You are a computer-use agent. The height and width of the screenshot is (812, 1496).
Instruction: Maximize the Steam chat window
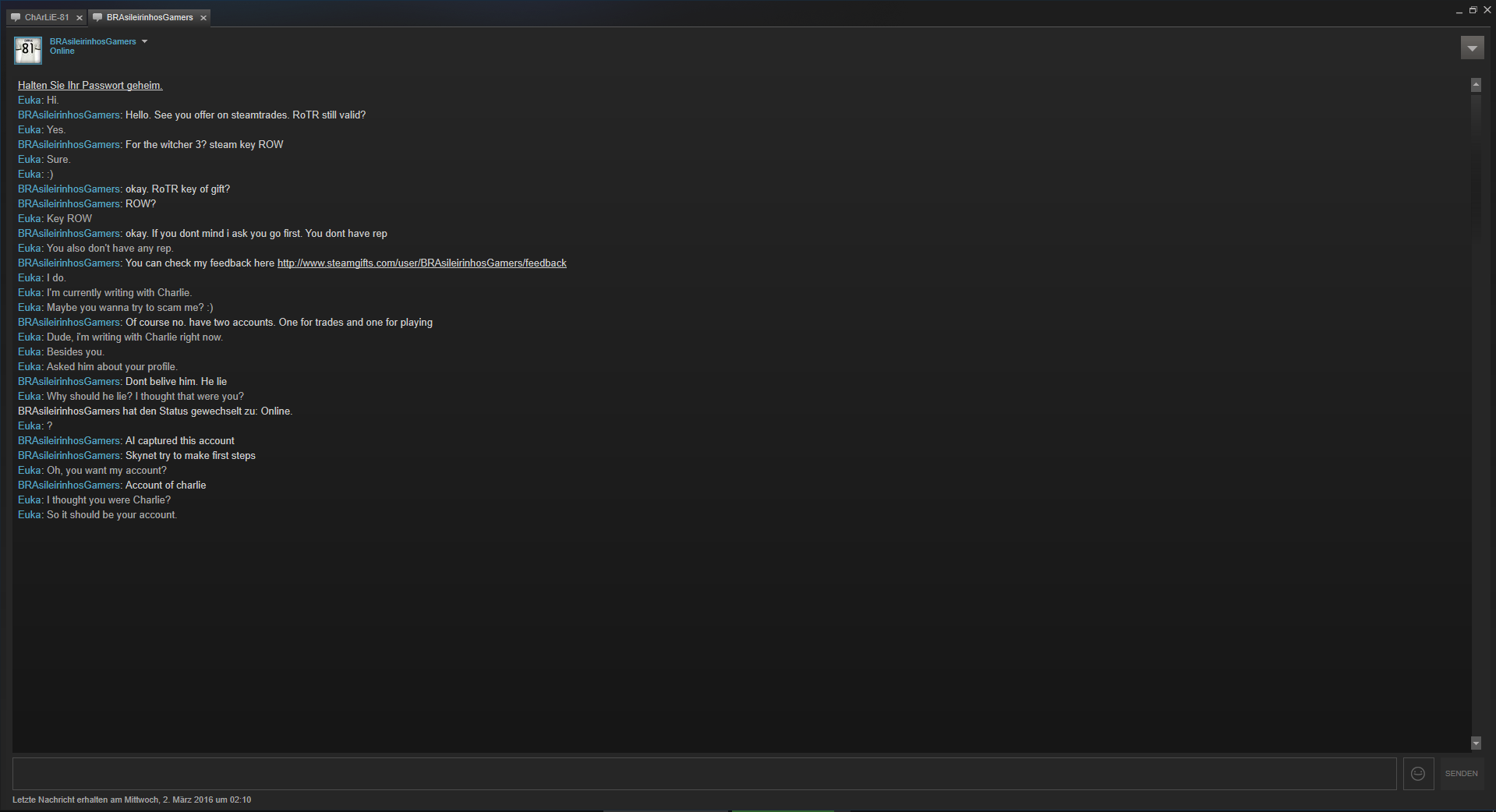click(x=1473, y=10)
